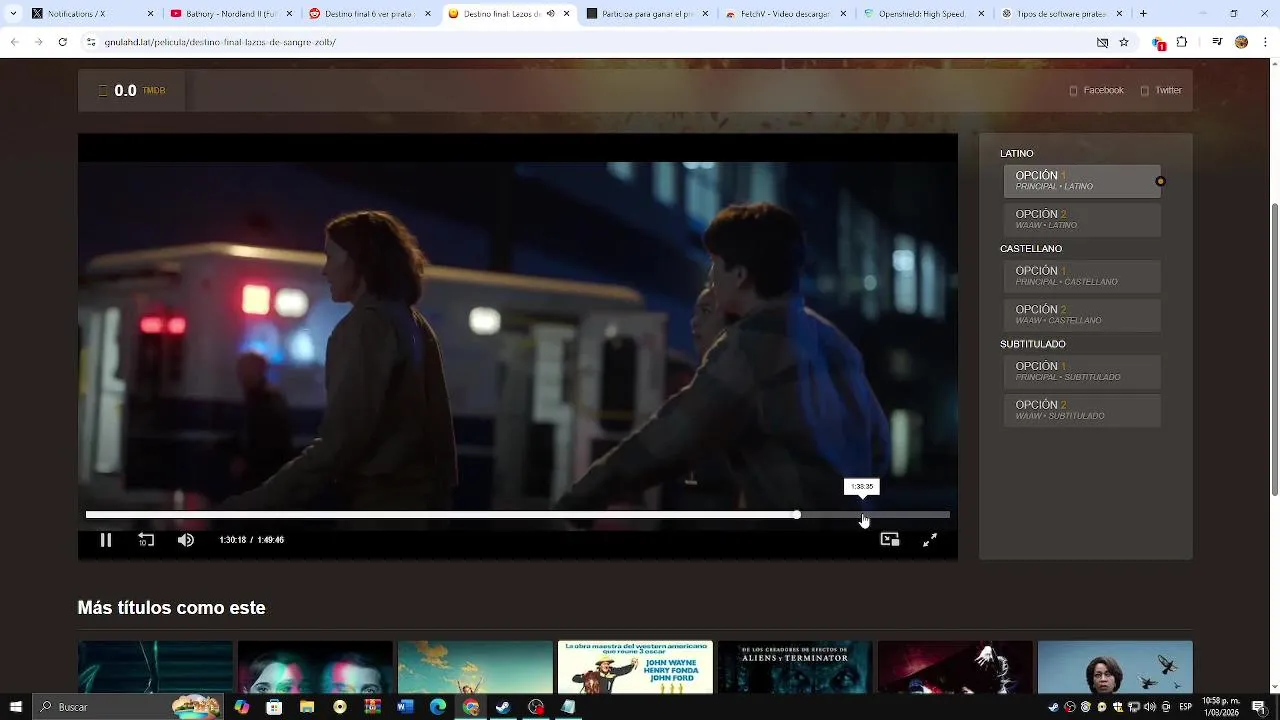Screen dimensions: 1280x720
Task: Mute the video player volume
Action: 186,540
